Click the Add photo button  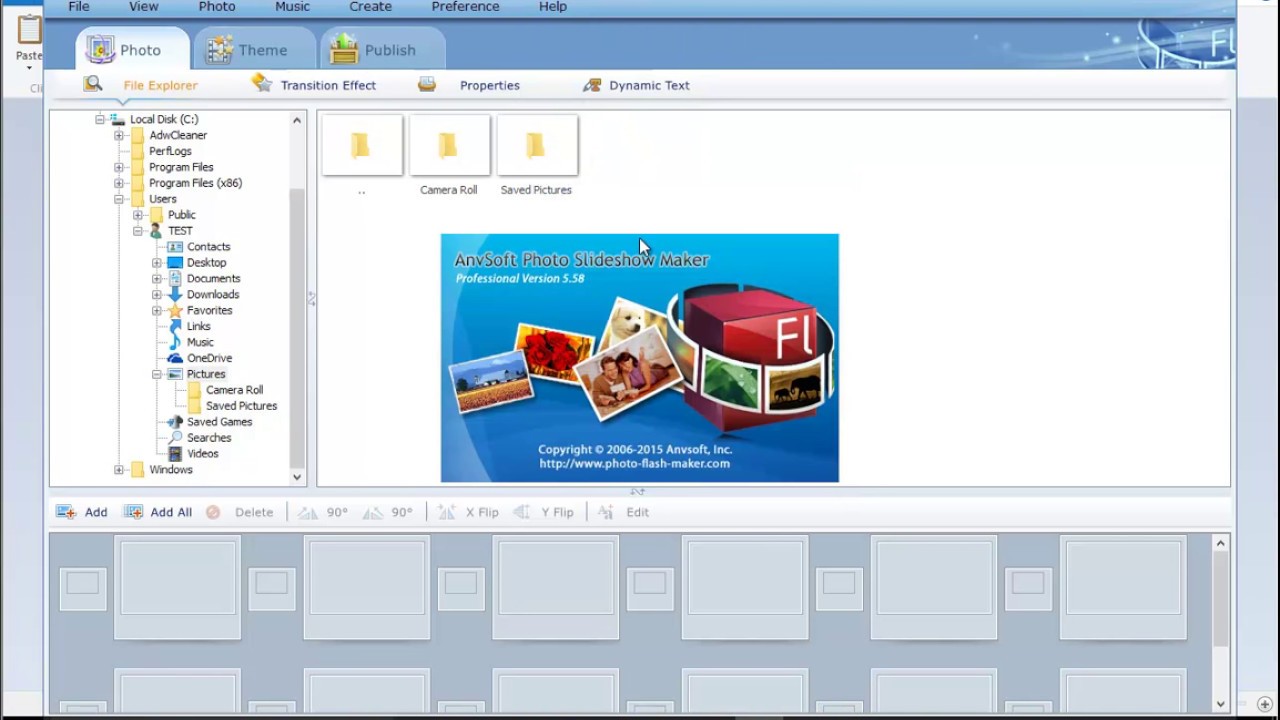82,512
